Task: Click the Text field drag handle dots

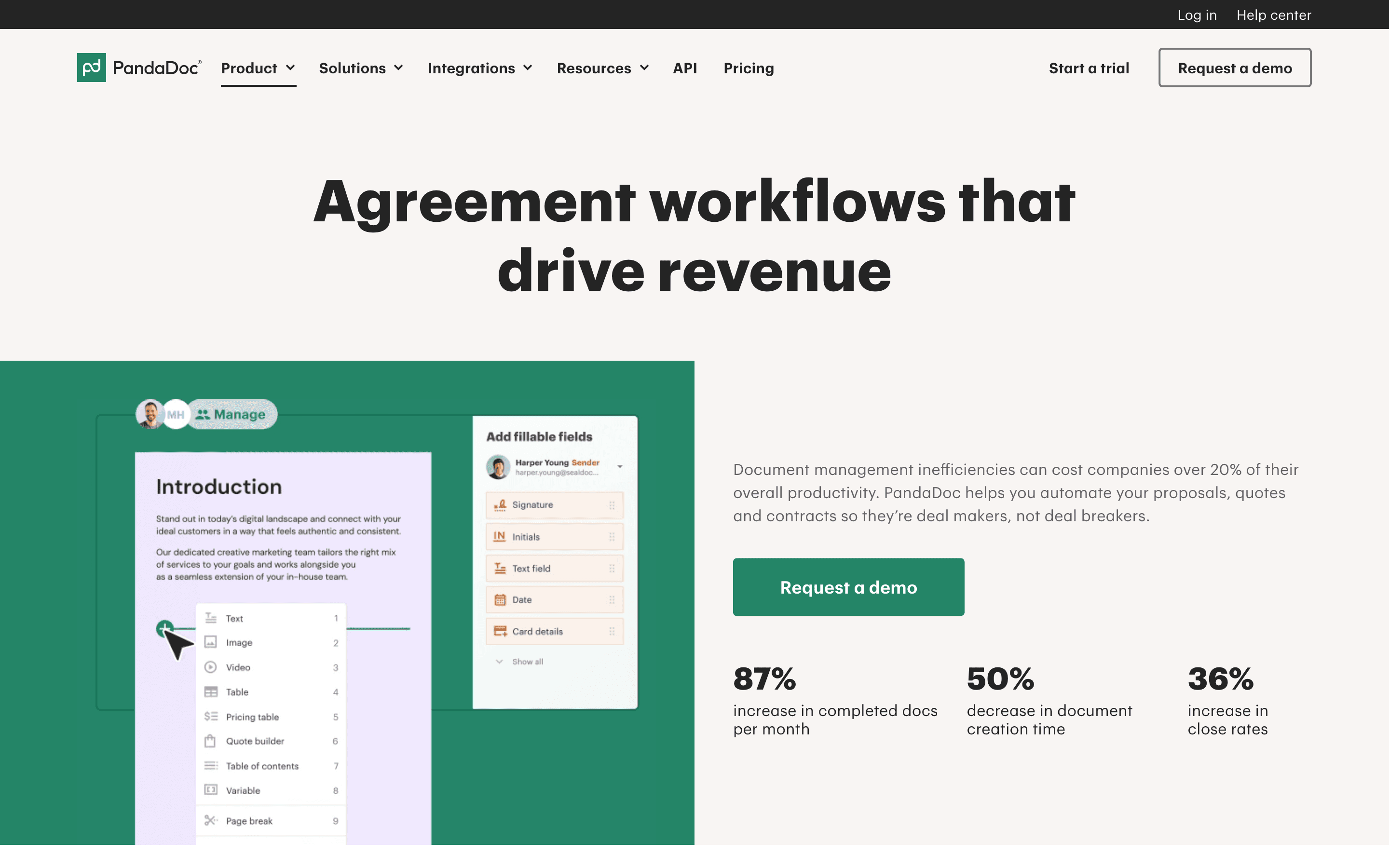Action: [612, 569]
